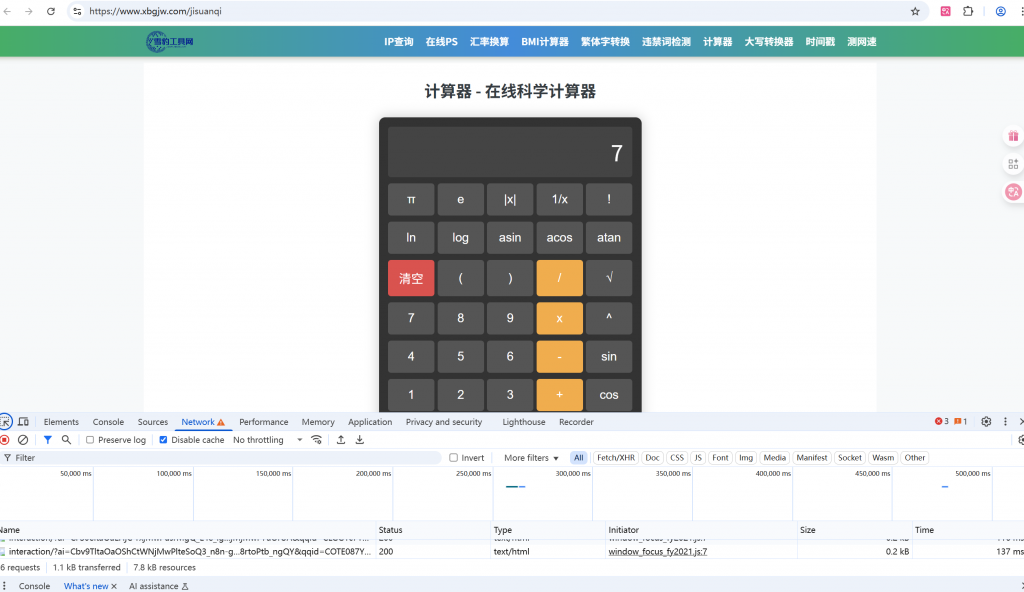The width and height of the screenshot is (1024, 592).
Task: Click the export HAR download icon
Action: [x=360, y=440]
